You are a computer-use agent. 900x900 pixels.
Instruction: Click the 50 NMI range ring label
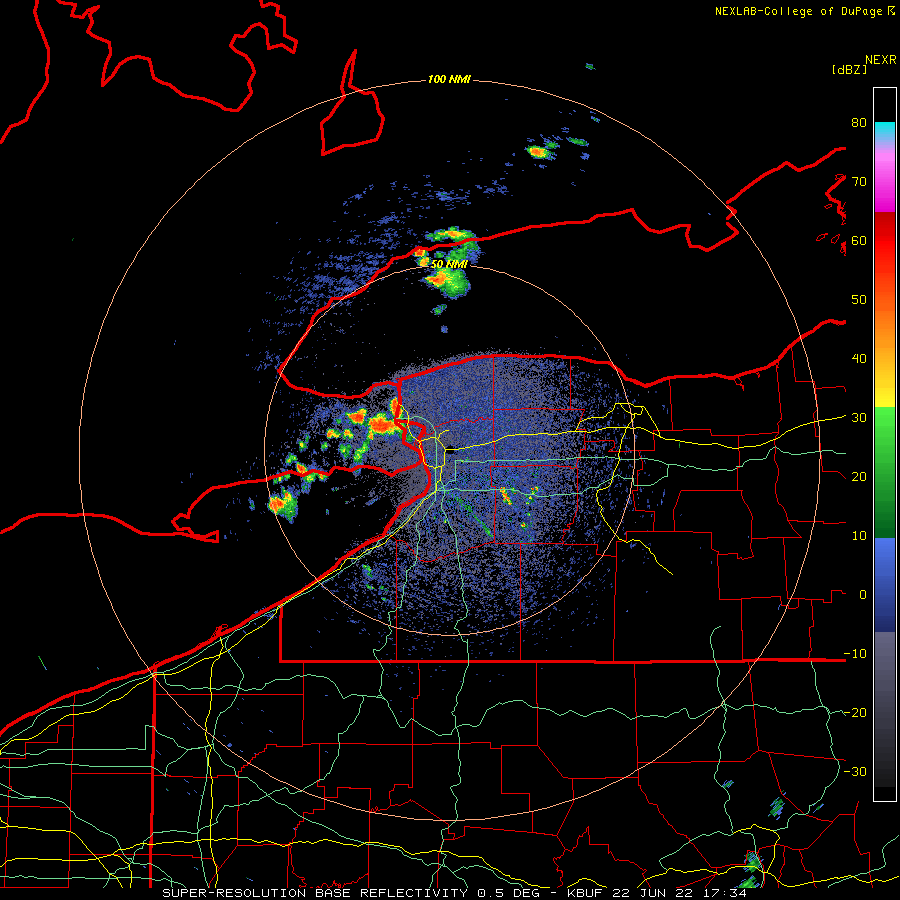(x=449, y=264)
